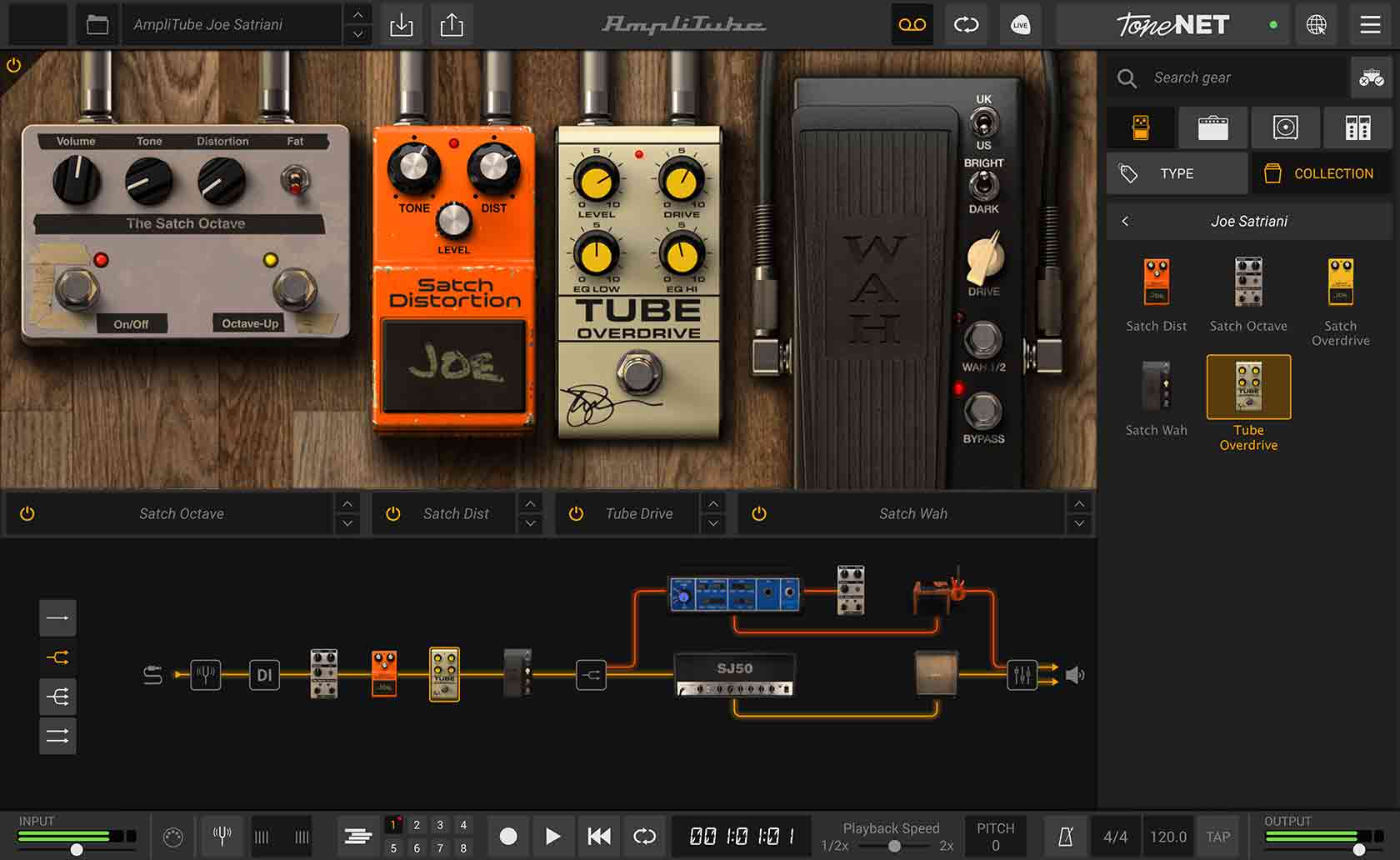The image size is (1400, 860).
Task: Click the export preset share icon
Action: coord(452,24)
